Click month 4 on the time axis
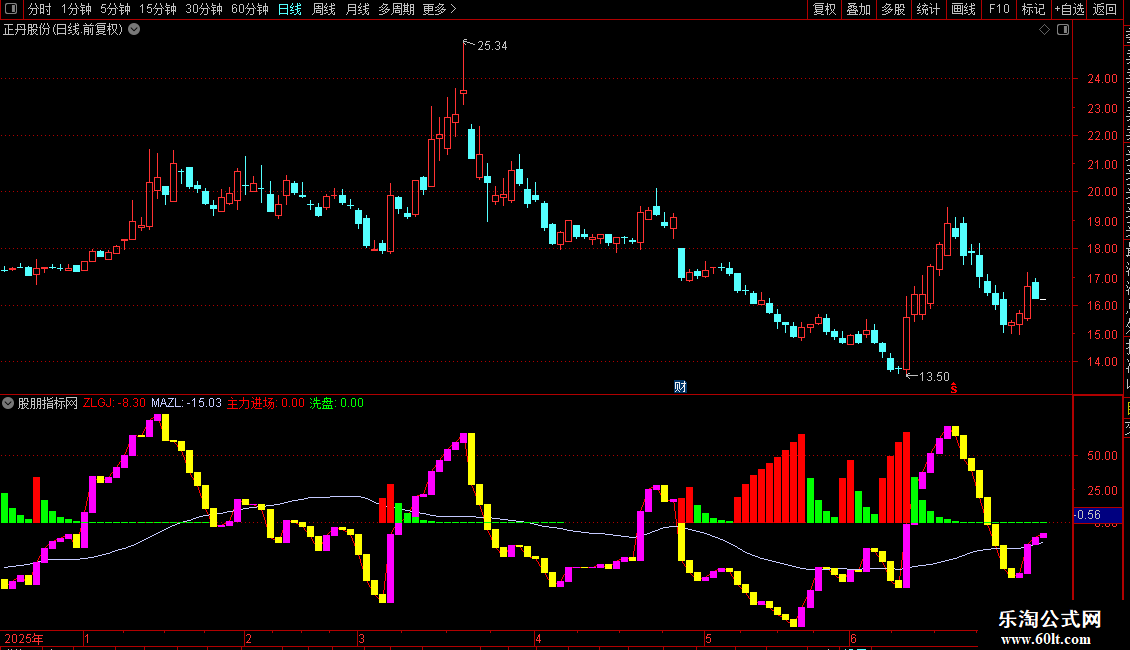 tap(538, 639)
